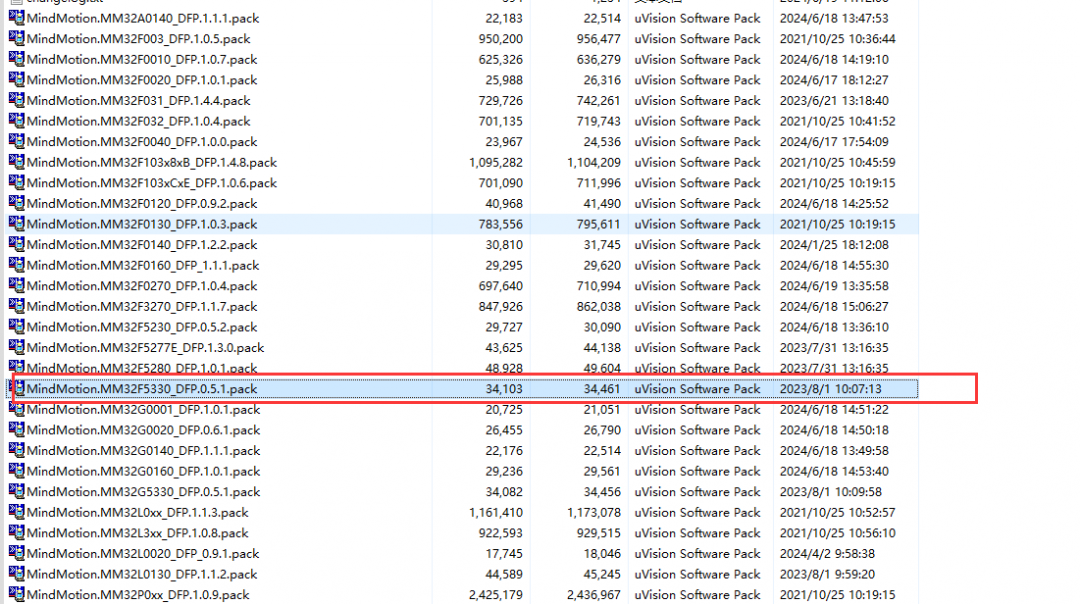Click the size value 1,095,282

[496, 163]
